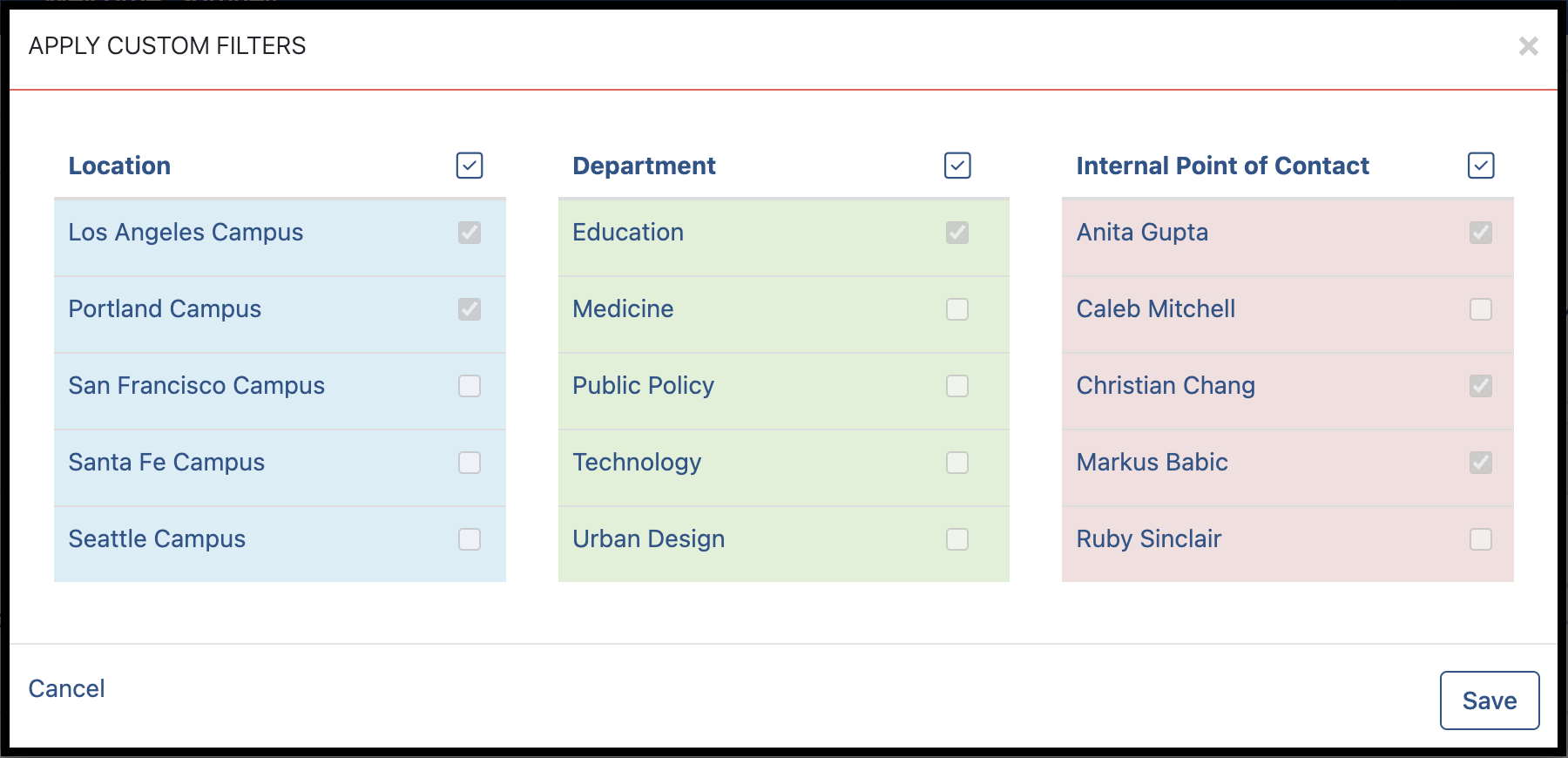Select Seattle Campus checkbox
This screenshot has width=1568, height=758.
(x=470, y=539)
